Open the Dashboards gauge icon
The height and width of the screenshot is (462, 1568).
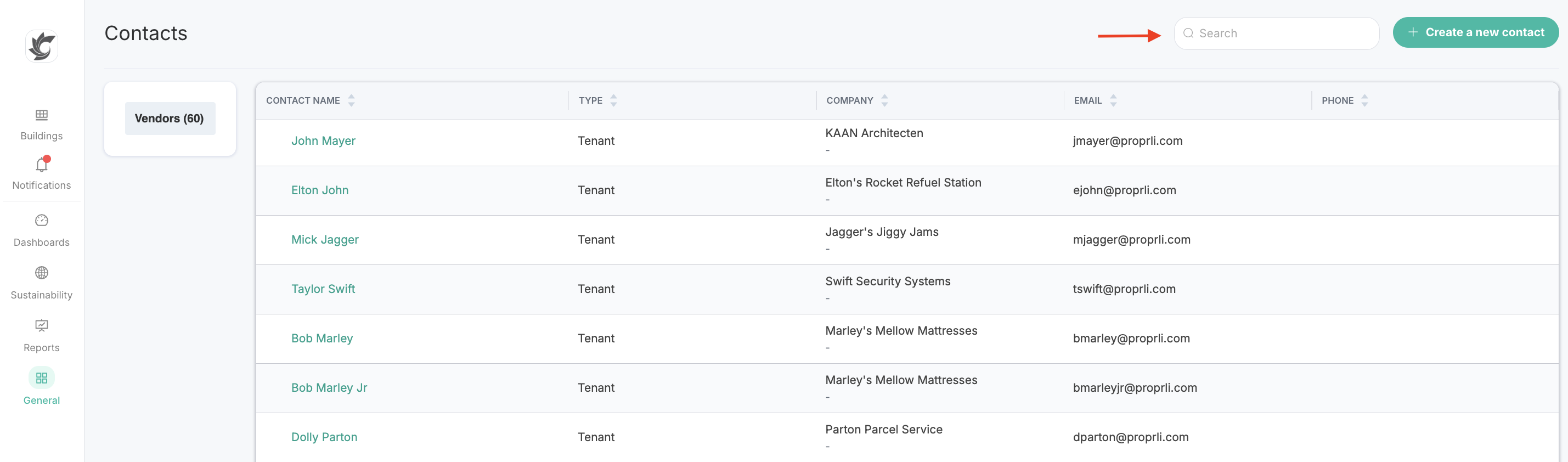click(41, 221)
